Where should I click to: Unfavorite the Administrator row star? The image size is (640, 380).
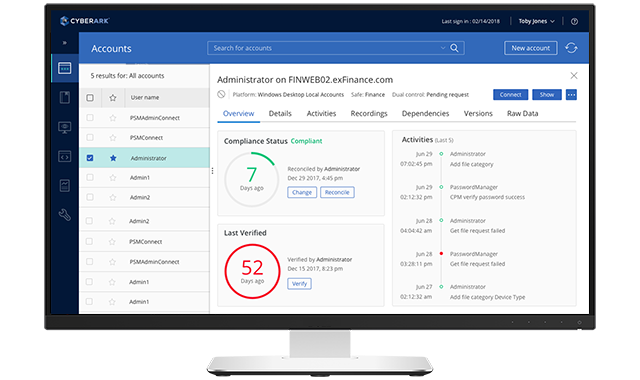click(x=113, y=158)
